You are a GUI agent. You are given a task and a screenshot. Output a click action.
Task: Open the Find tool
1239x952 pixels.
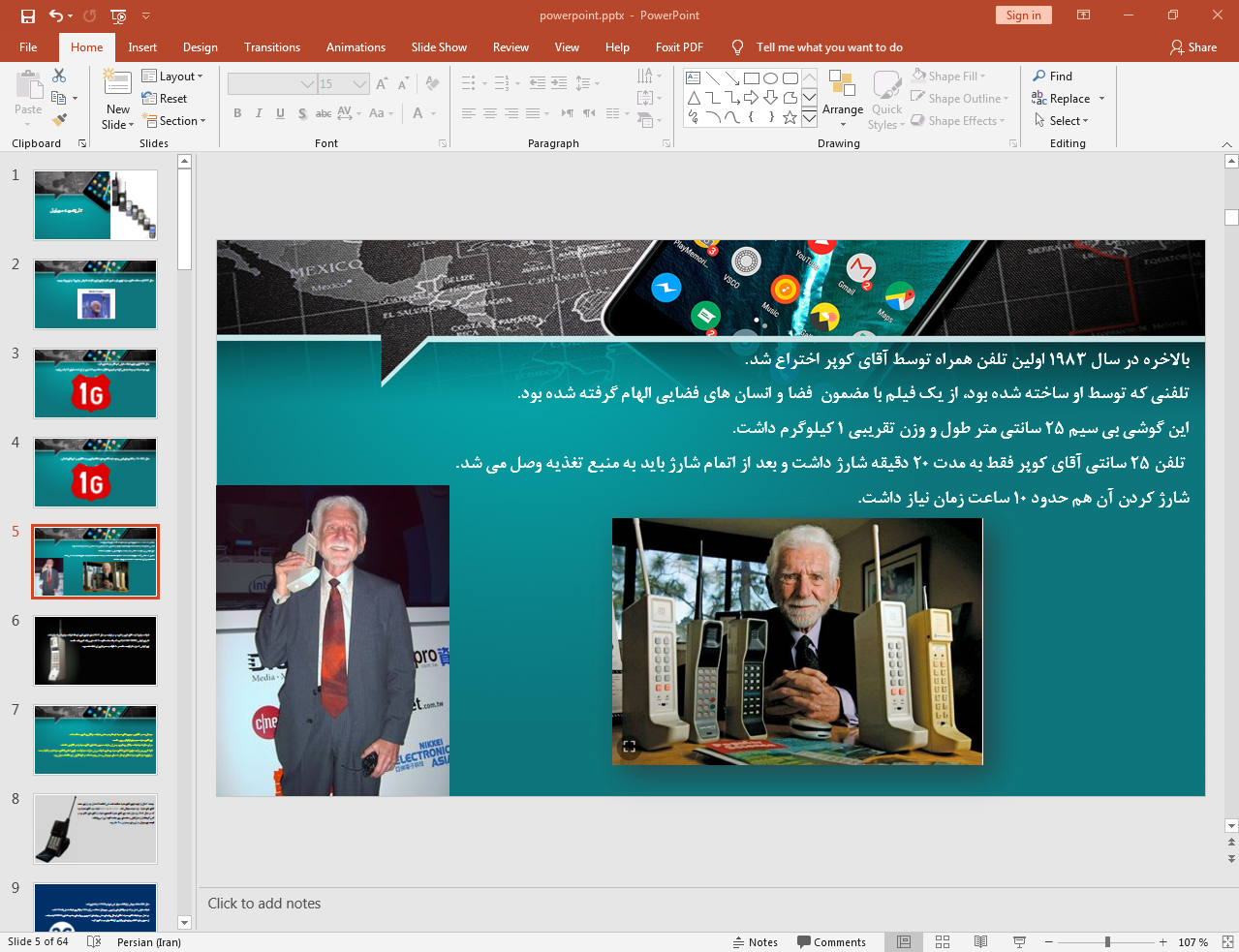click(x=1053, y=76)
